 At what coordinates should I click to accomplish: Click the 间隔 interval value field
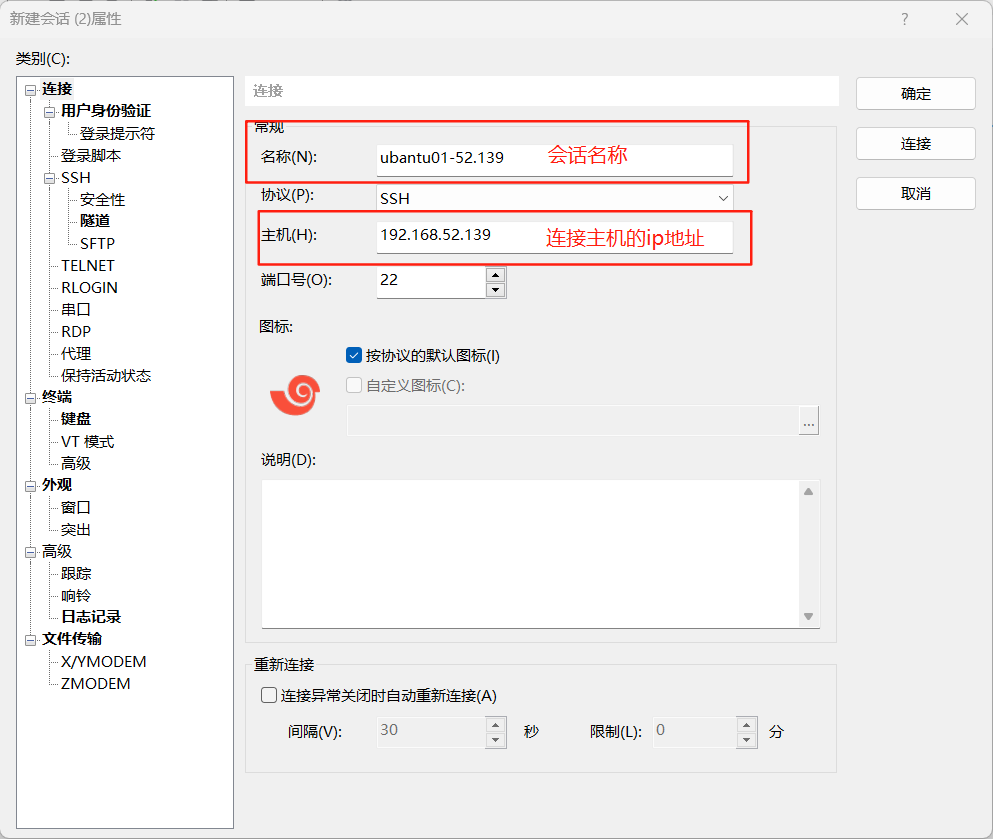pyautogui.click(x=431, y=733)
